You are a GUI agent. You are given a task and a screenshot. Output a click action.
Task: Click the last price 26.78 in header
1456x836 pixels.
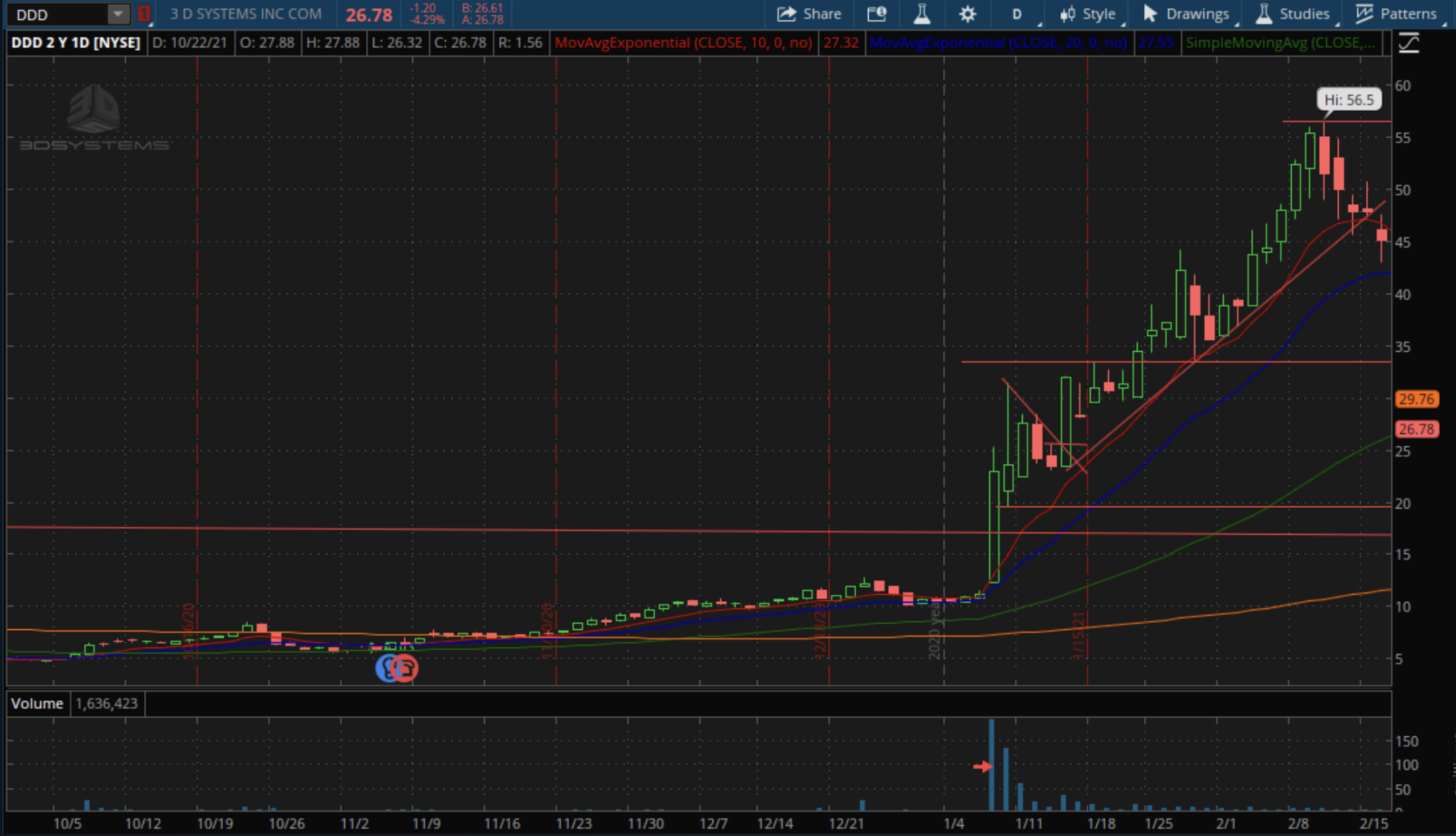369,15
